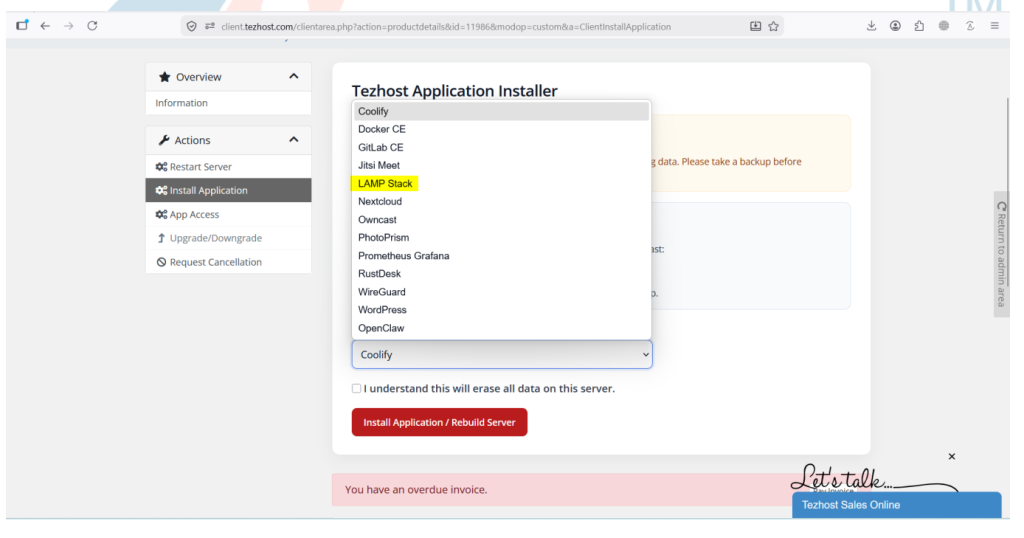
Task: Click the star icon beside Overview
Action: [165, 77]
